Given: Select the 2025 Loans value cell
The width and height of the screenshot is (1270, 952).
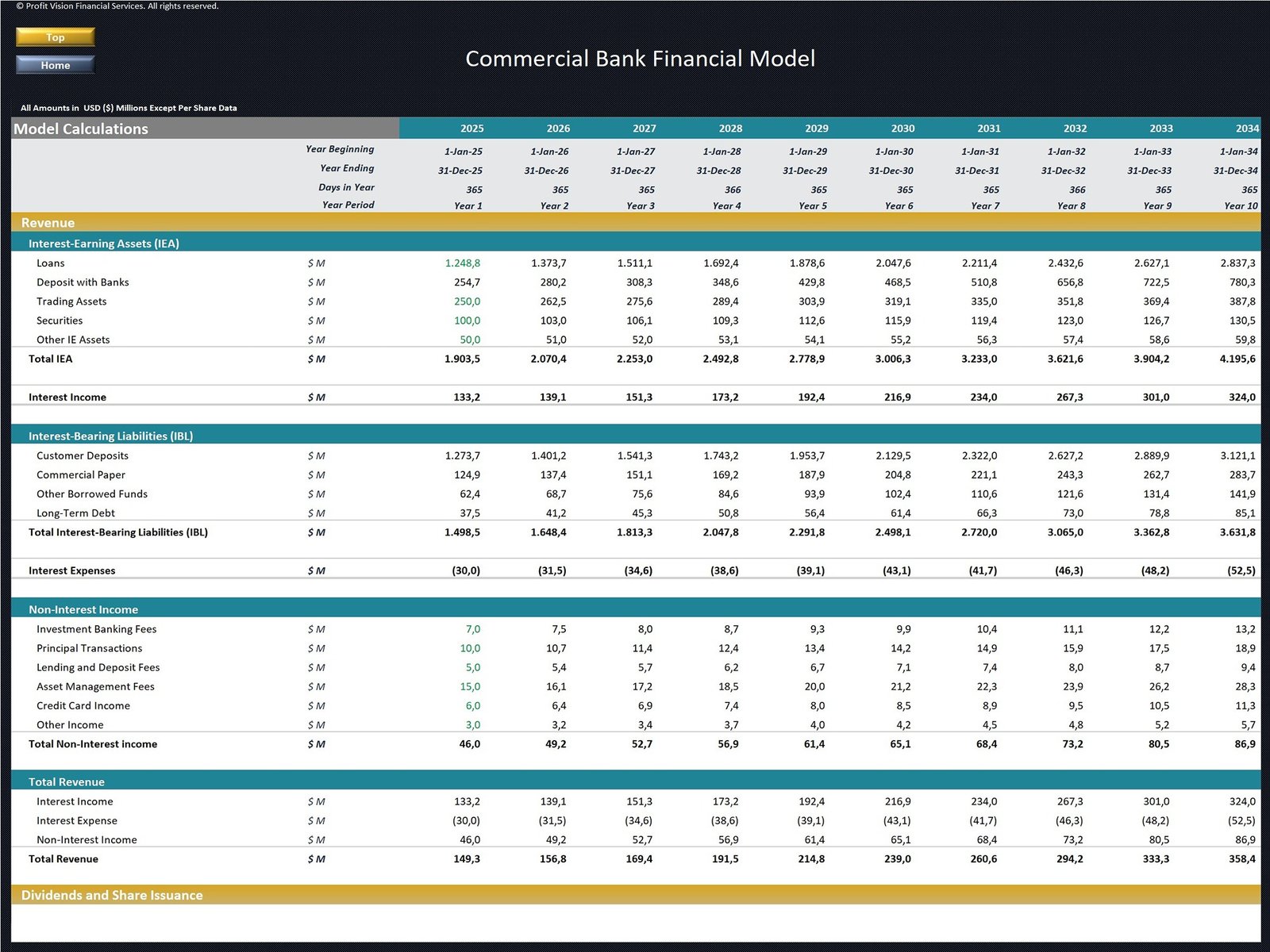Looking at the screenshot, I should click(462, 263).
